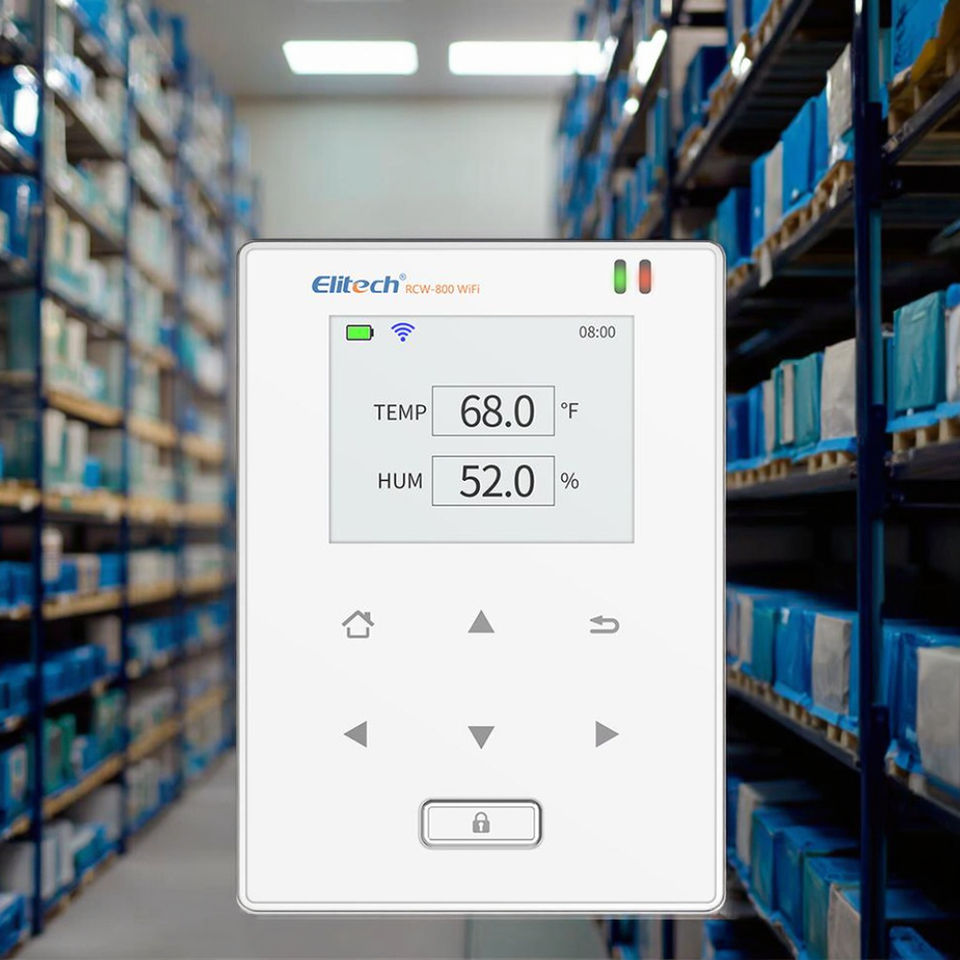960x960 pixels.
Task: Click the blue WiFi signal icon
Action: pyautogui.click(x=403, y=331)
